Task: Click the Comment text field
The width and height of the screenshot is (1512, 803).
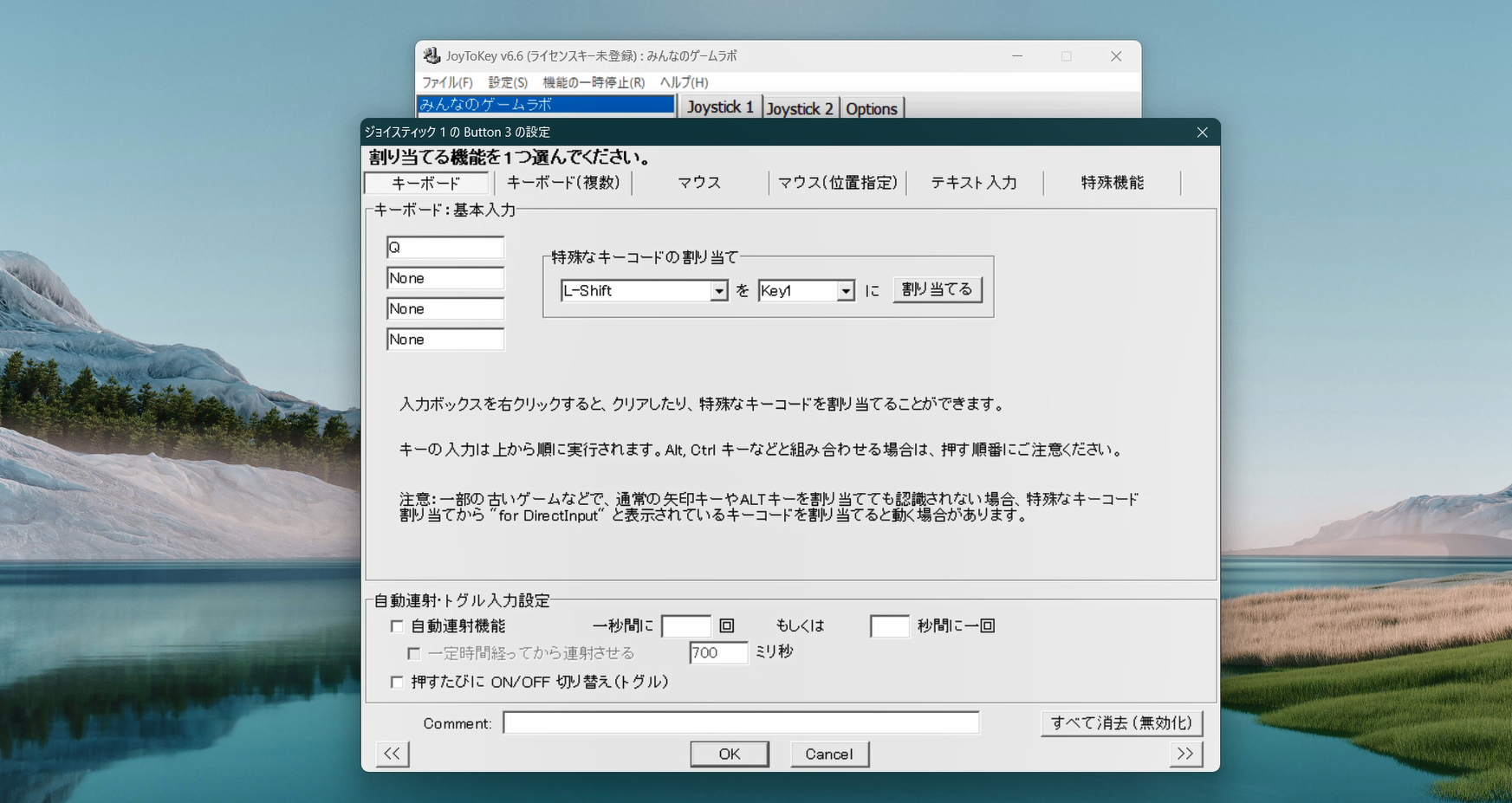Action: (741, 723)
